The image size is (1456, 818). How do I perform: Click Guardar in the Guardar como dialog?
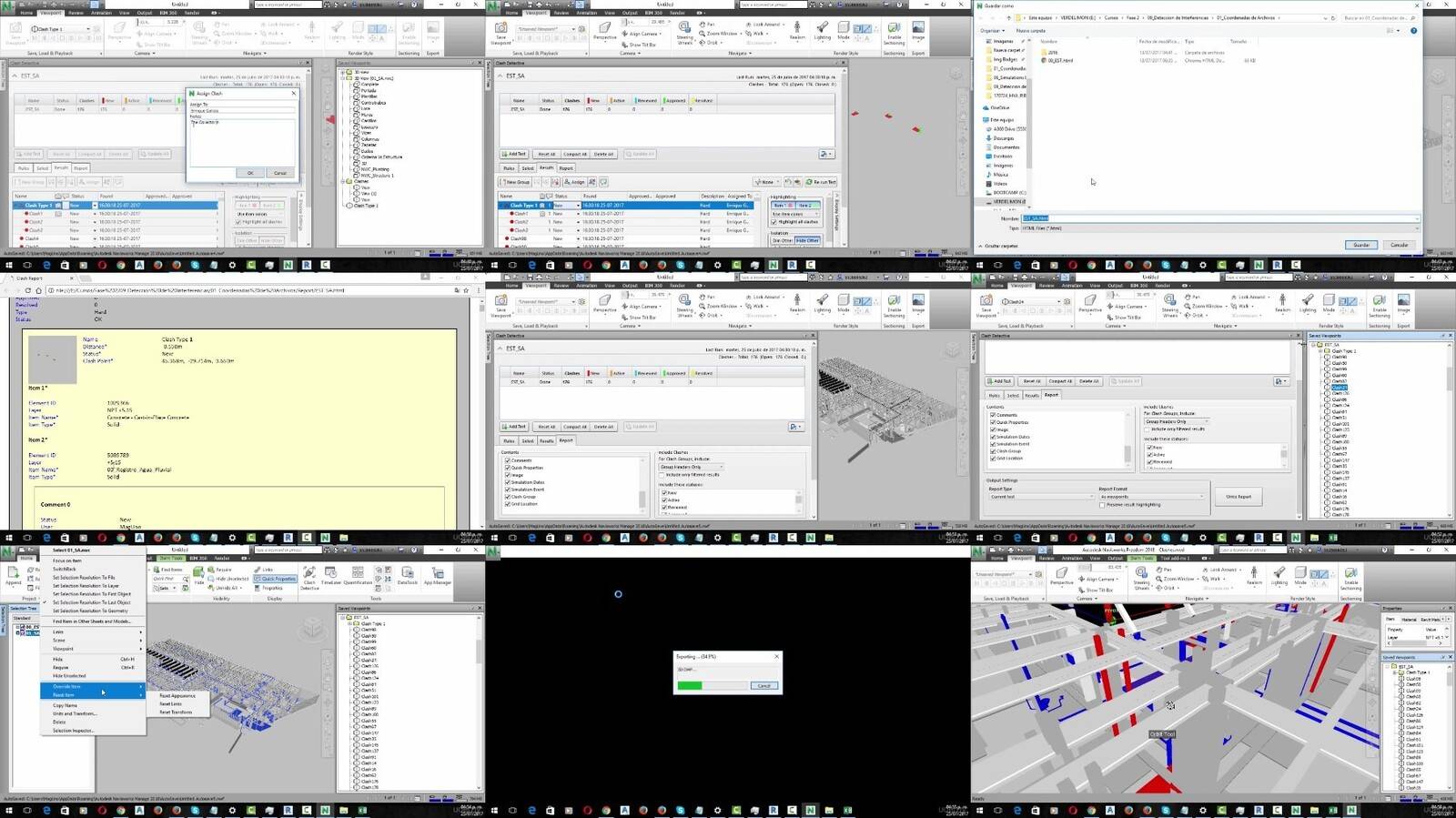coord(1361,245)
